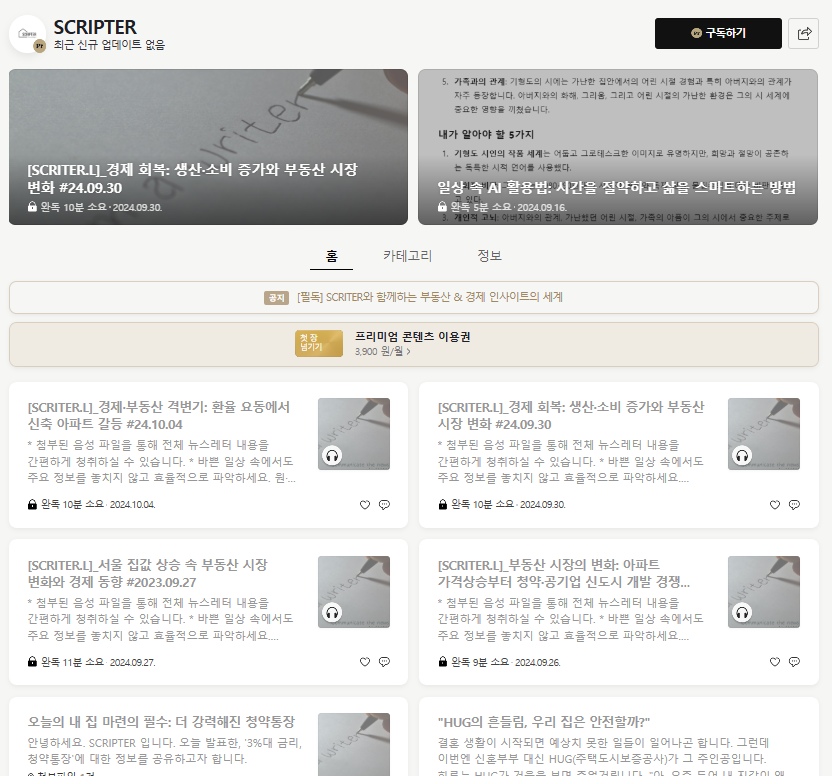The width and height of the screenshot is (832, 776).
Task: Expand the 3,900 원/월 chevron arrow
Action: pyautogui.click(x=408, y=351)
